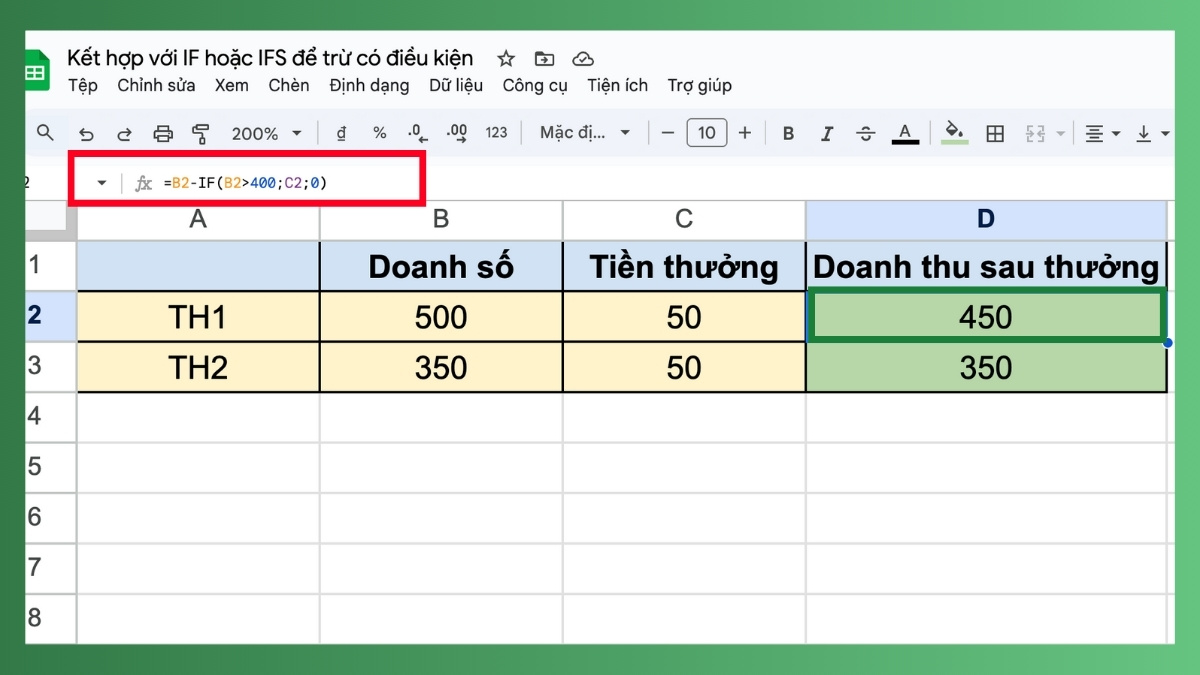Apply percent format
The height and width of the screenshot is (675, 1200).
coord(379,132)
